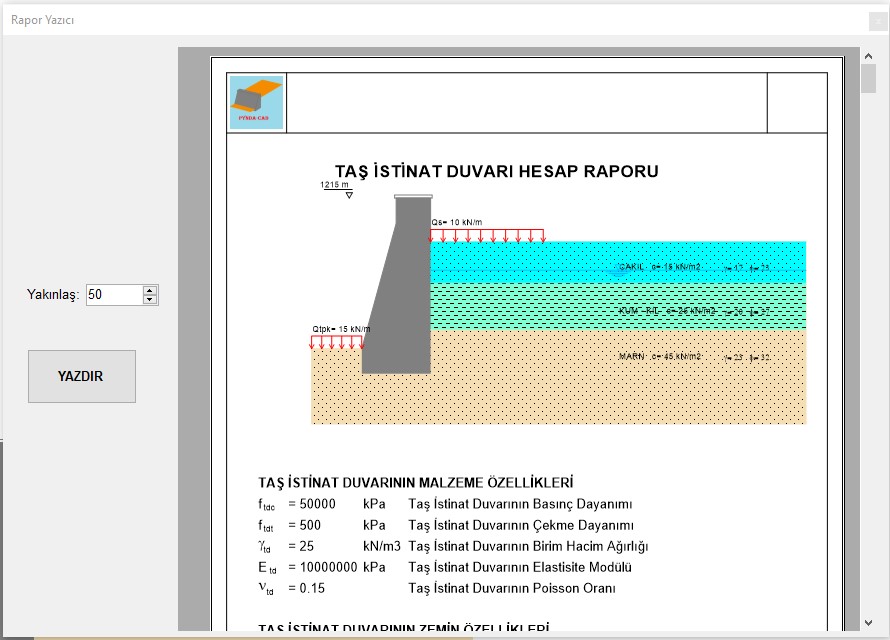Screen dimensions: 890x640
Task: Click the 1215 m elevation marker triangle
Action: (x=349, y=195)
